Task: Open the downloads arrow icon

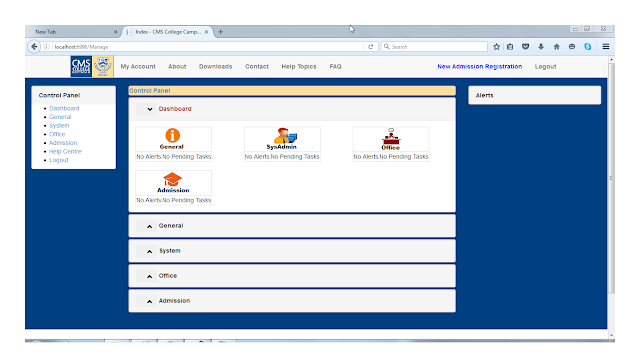Action: [541, 47]
